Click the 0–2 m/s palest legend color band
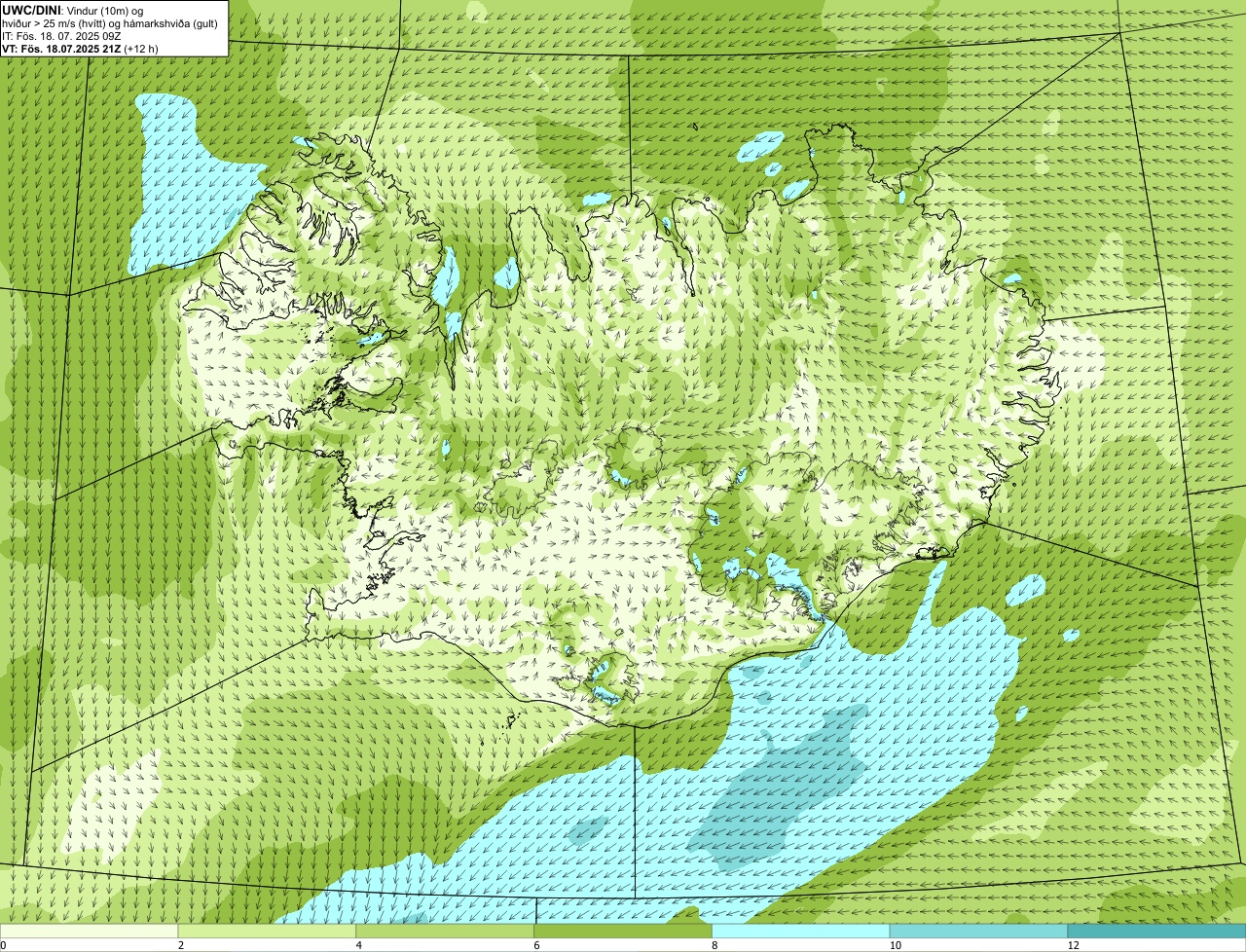 coord(90,932)
